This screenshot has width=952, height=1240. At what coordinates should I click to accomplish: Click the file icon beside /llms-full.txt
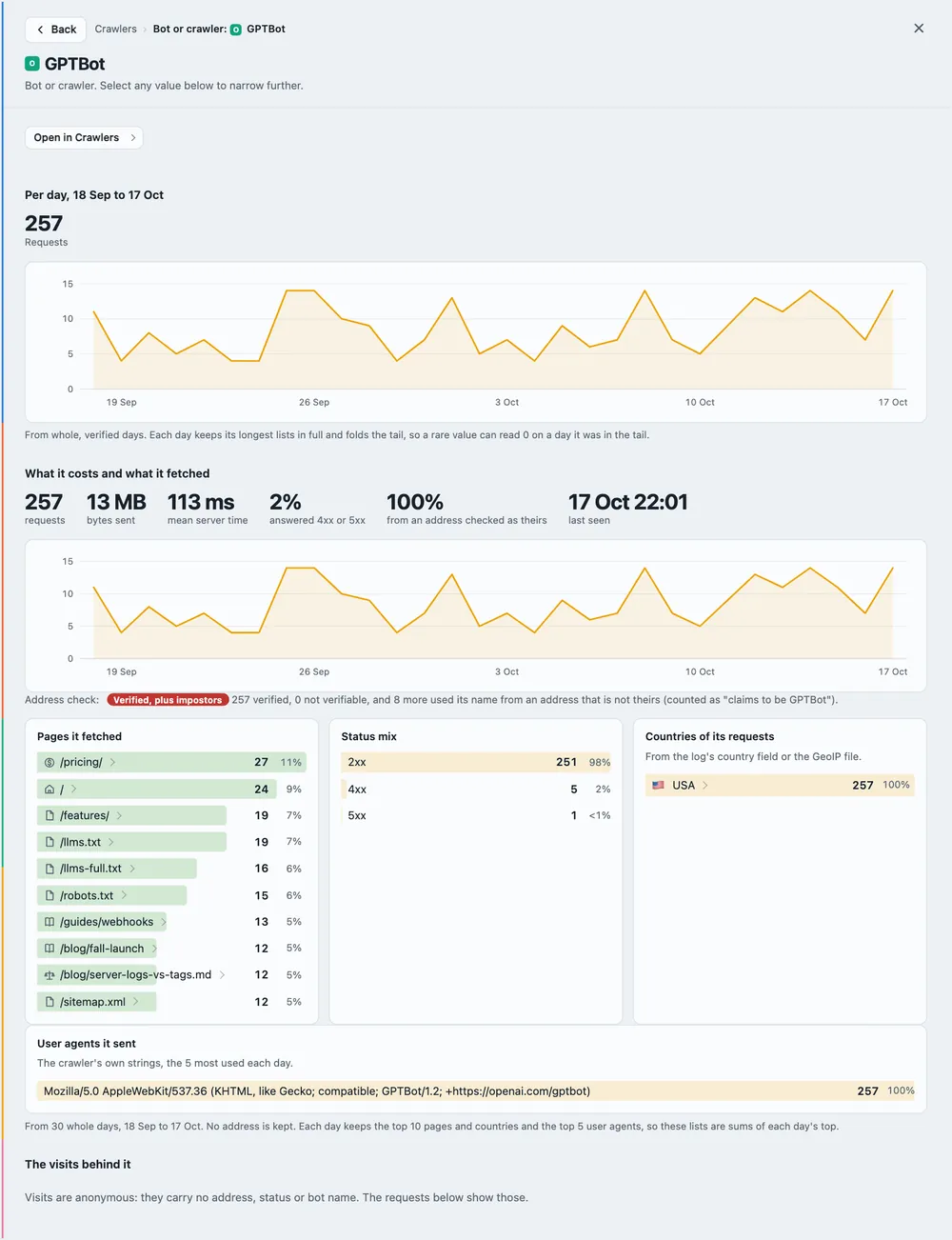pos(50,869)
